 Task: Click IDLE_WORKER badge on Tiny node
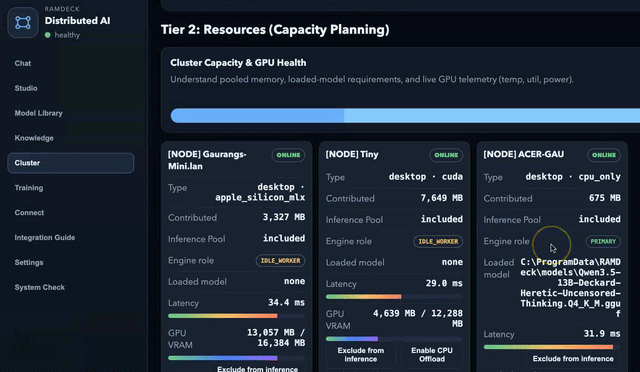click(438, 241)
